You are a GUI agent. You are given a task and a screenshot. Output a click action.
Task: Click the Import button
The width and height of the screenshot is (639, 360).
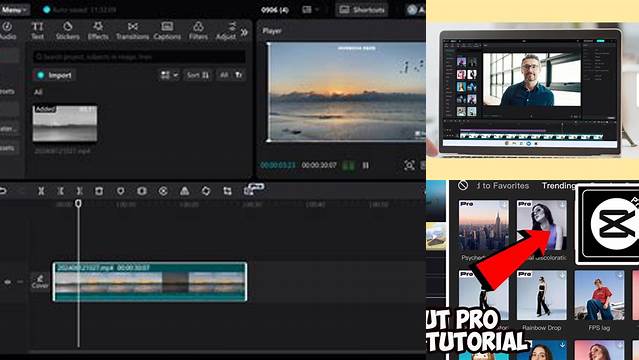click(55, 75)
